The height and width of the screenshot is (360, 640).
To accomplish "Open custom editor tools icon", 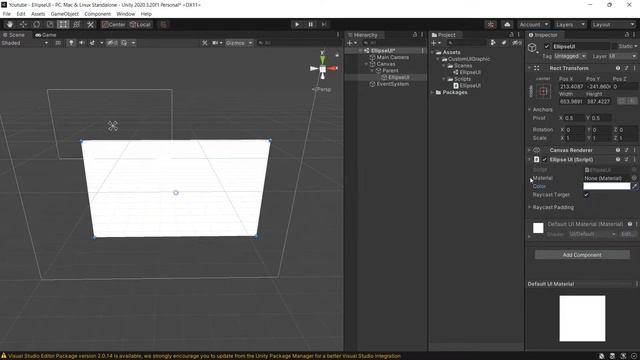I will (x=90, y=24).
